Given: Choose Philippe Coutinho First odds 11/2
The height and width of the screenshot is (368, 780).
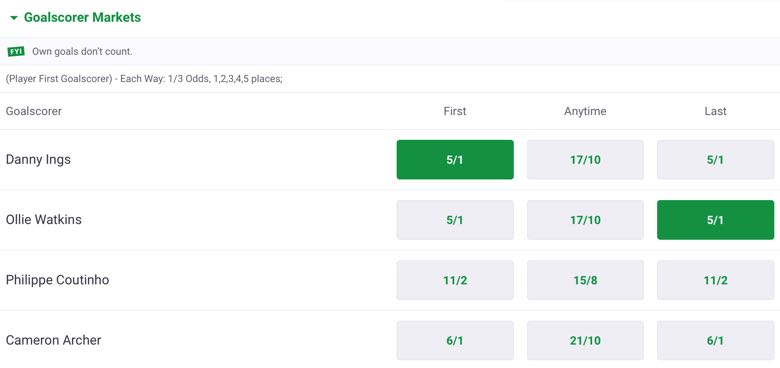Looking at the screenshot, I should point(455,280).
